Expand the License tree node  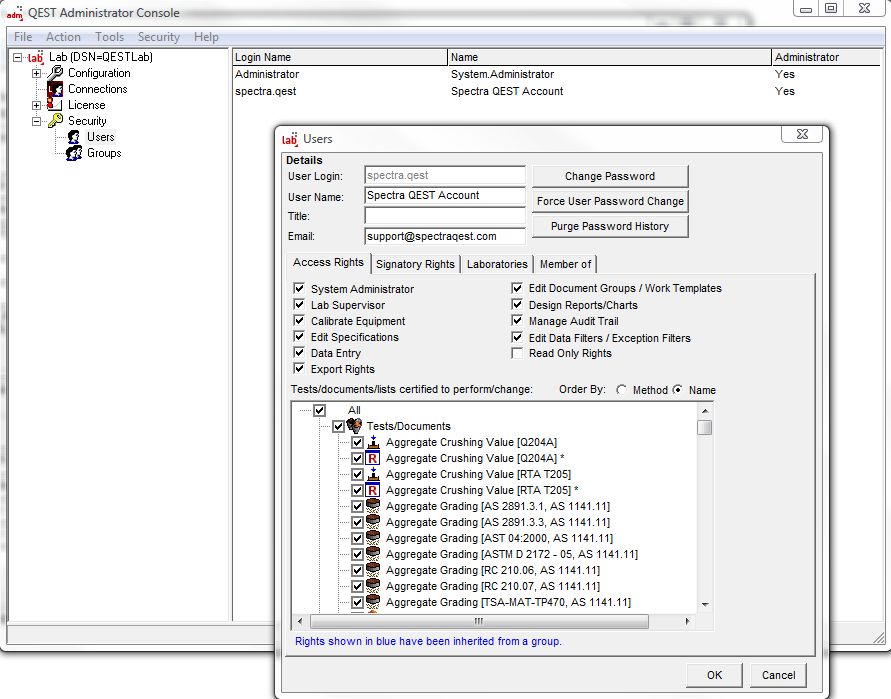click(37, 105)
